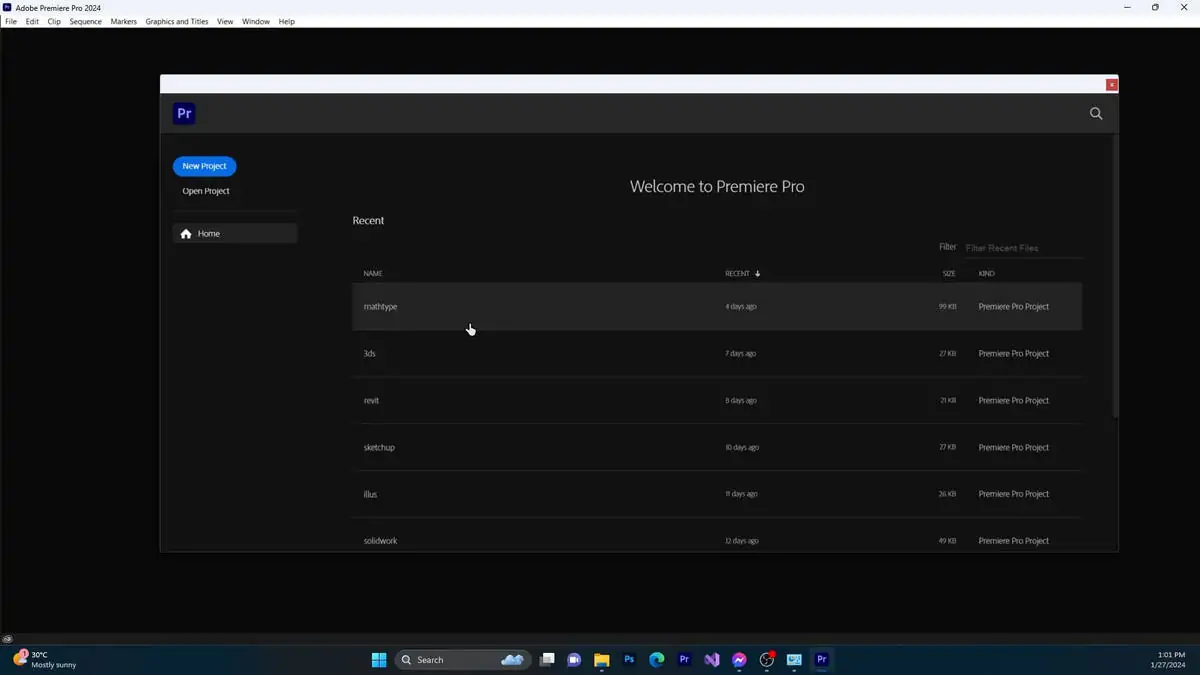
Task: Click the Windows Start button
Action: [379, 660]
